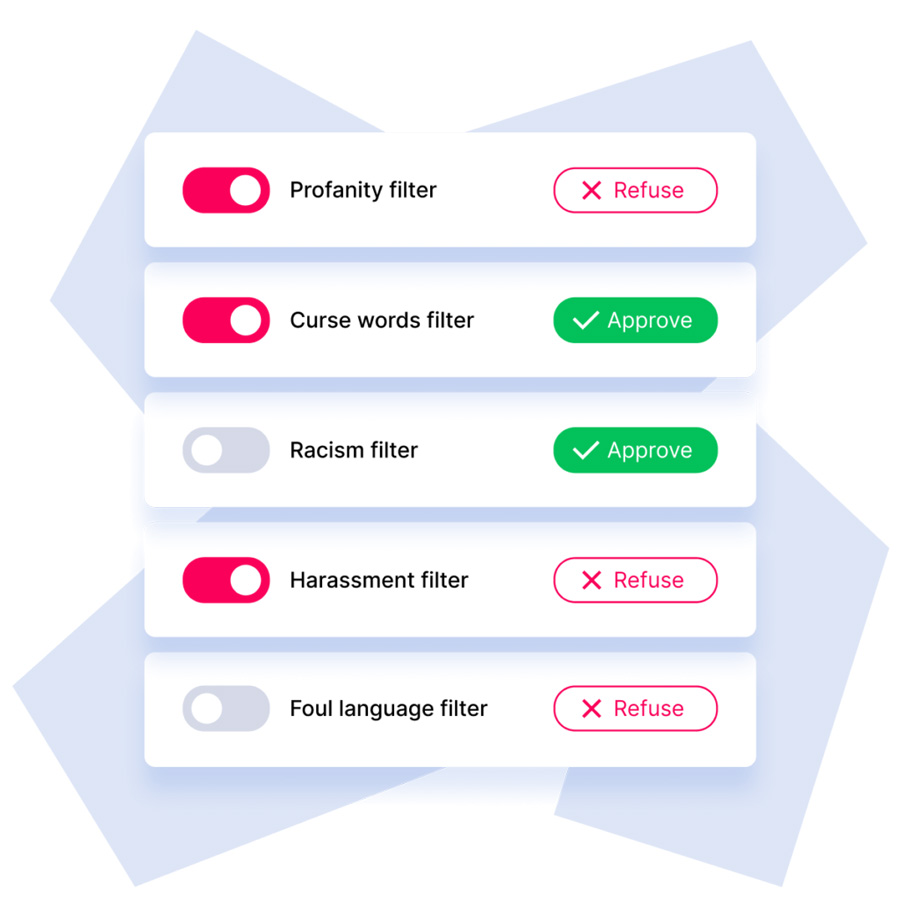Viewport: 900px width, 900px height.
Task: Click Approve button for Racism filter
Action: pyautogui.click(x=635, y=450)
